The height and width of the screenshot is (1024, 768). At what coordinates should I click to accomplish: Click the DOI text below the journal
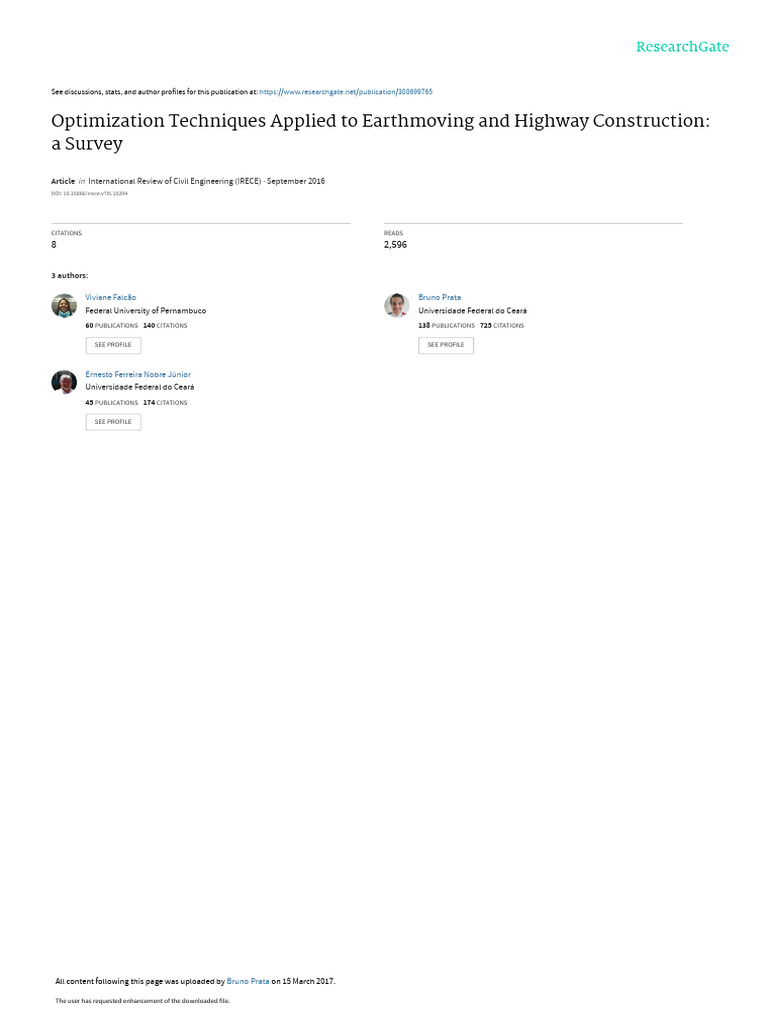pos(89,193)
